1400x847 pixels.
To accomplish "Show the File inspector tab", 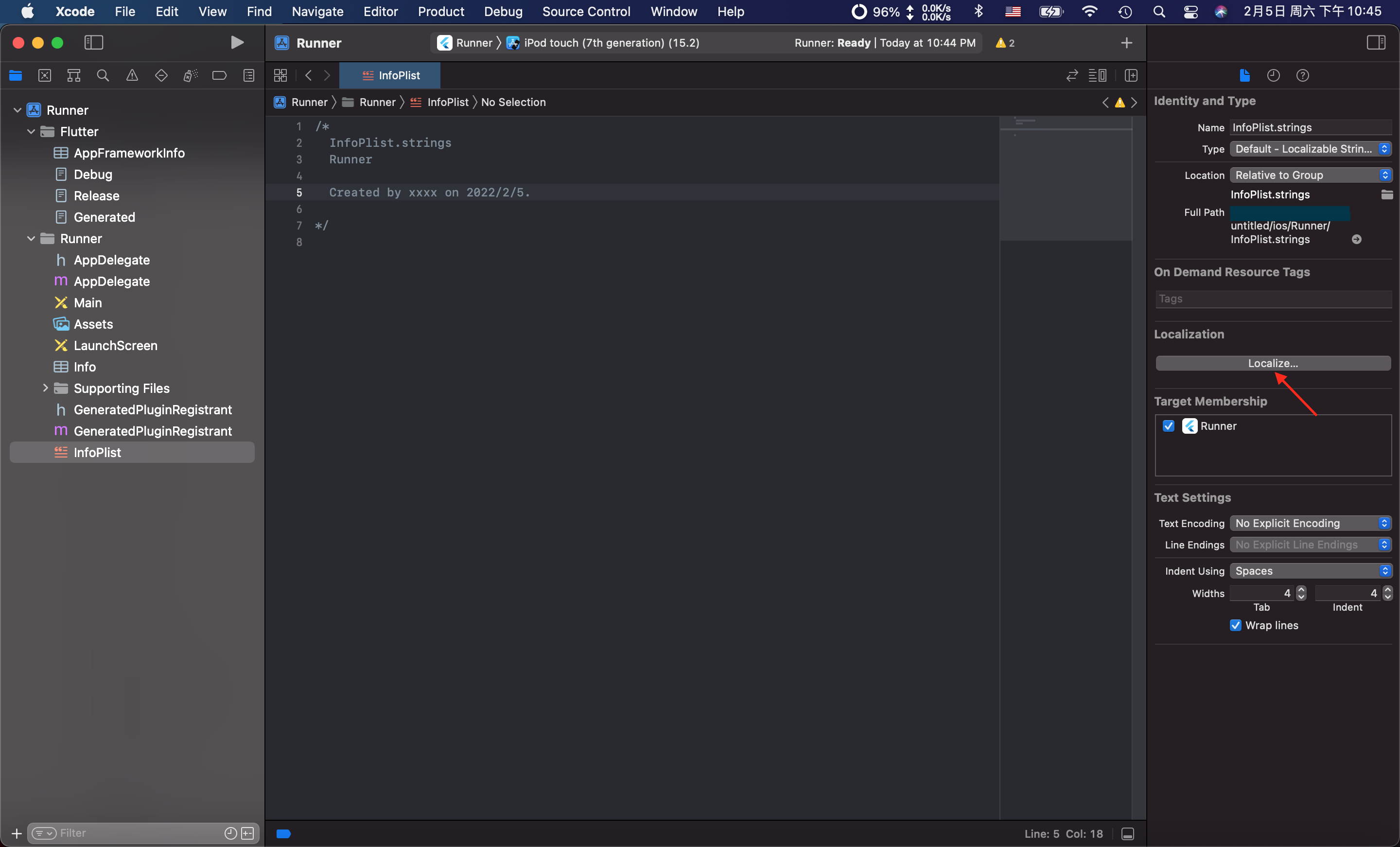I will (x=1244, y=75).
